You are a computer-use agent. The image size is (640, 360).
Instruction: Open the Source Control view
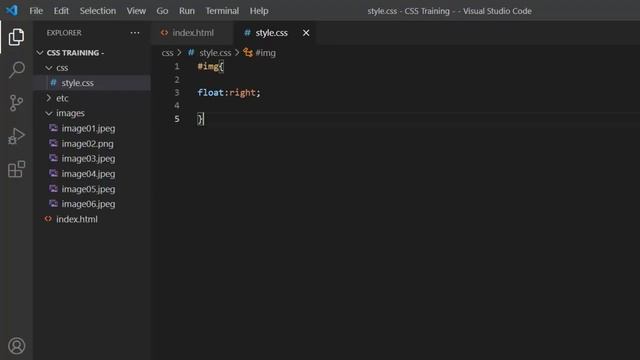pyautogui.click(x=16, y=103)
